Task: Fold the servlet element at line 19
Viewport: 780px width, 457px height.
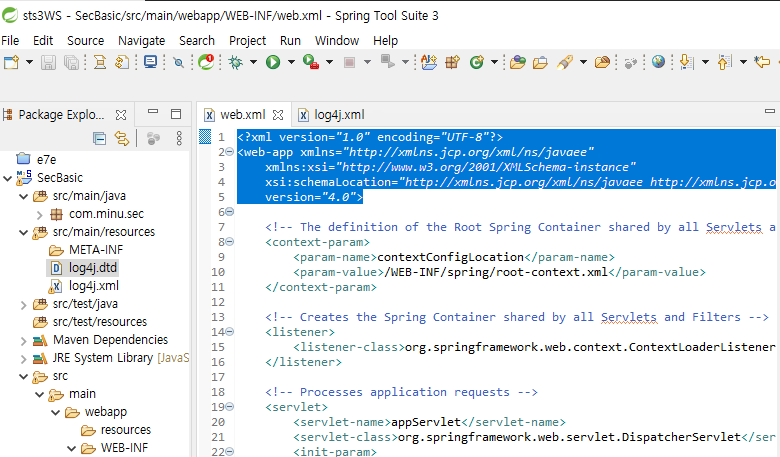Action: pyautogui.click(x=230, y=407)
